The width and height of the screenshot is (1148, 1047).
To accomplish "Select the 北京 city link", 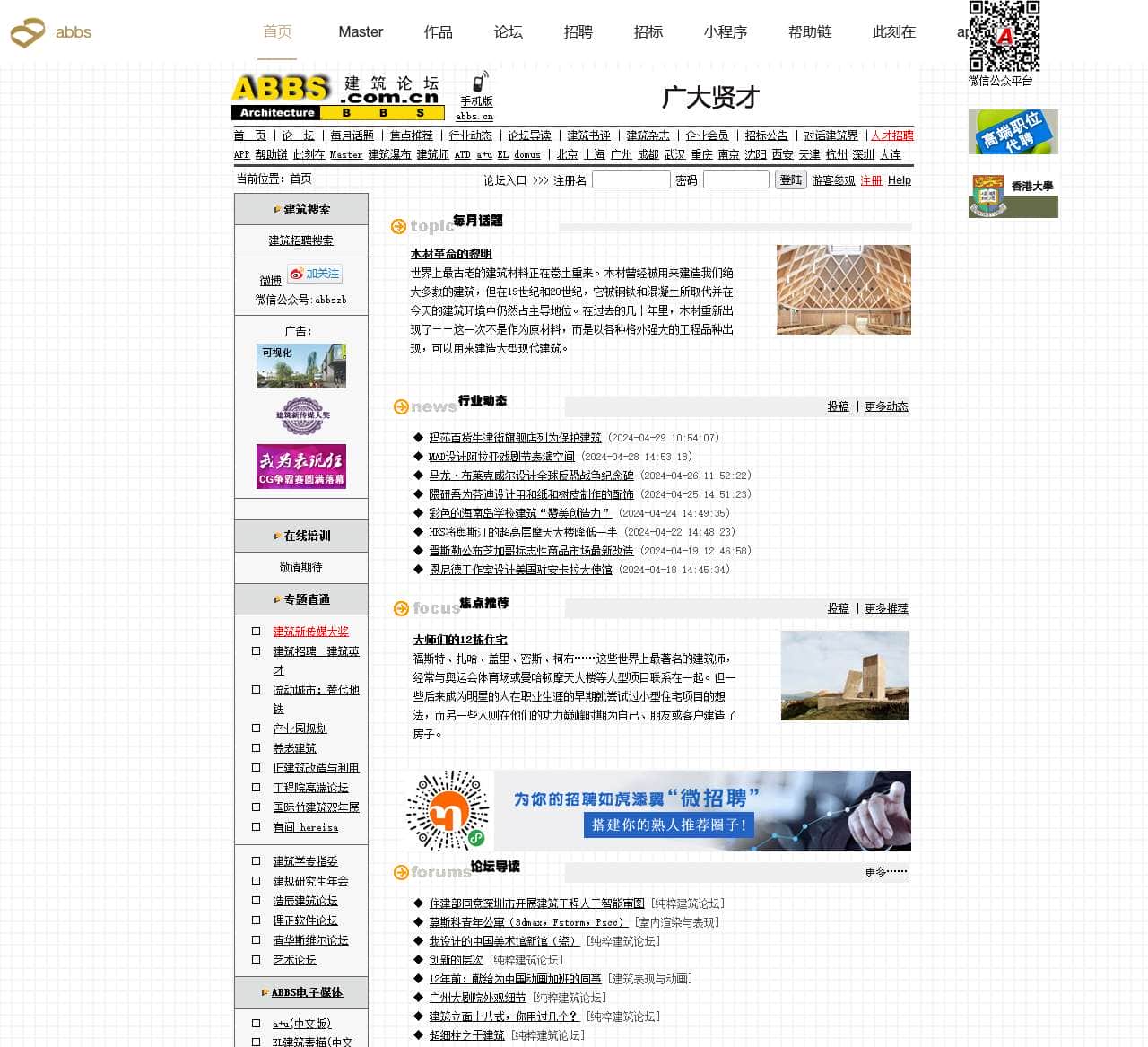I will (x=568, y=154).
